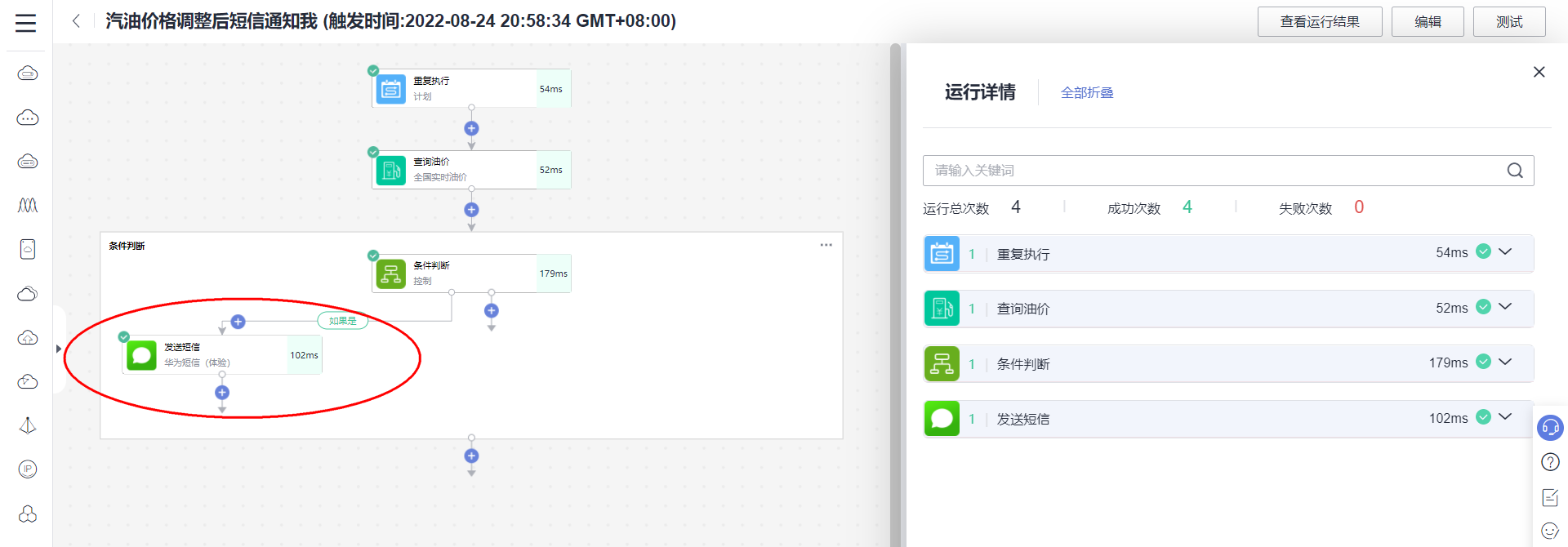Click the success checkmark on 发送短信 row

[1484, 417]
